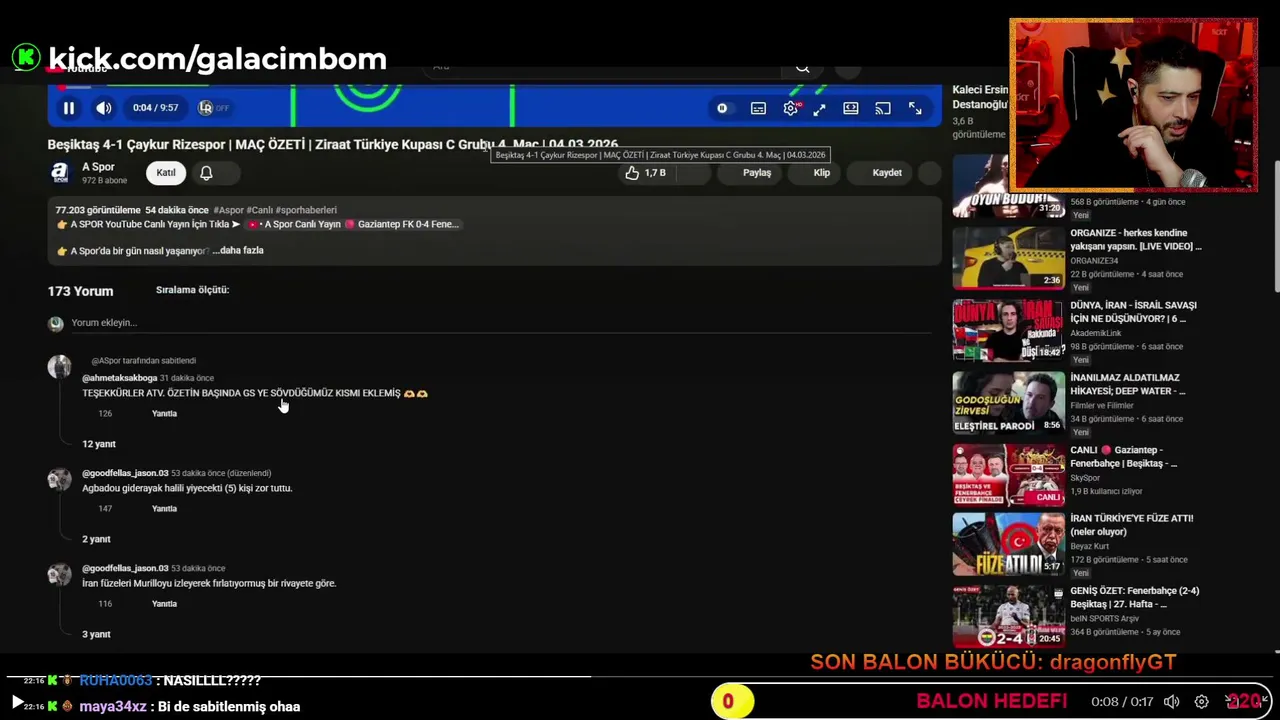Open the @ahmetaksakboga username
The width and height of the screenshot is (1280, 720).
(119, 378)
